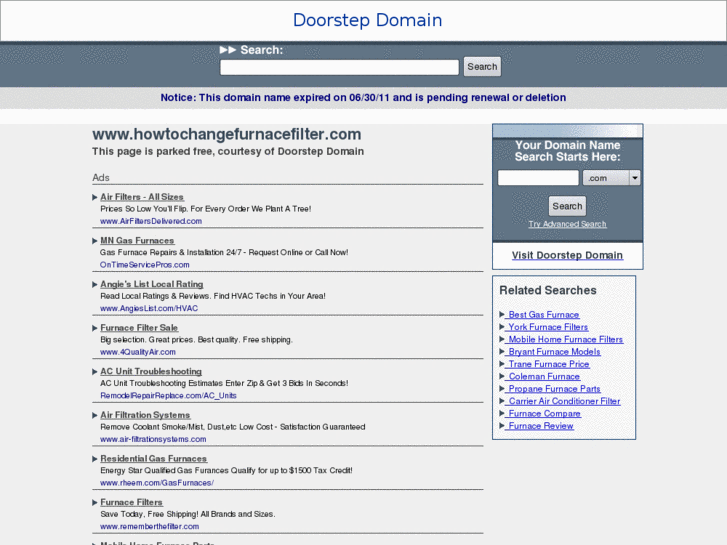Click the arrow icon beside Furnace Review
727x545 pixels.
tap(502, 426)
